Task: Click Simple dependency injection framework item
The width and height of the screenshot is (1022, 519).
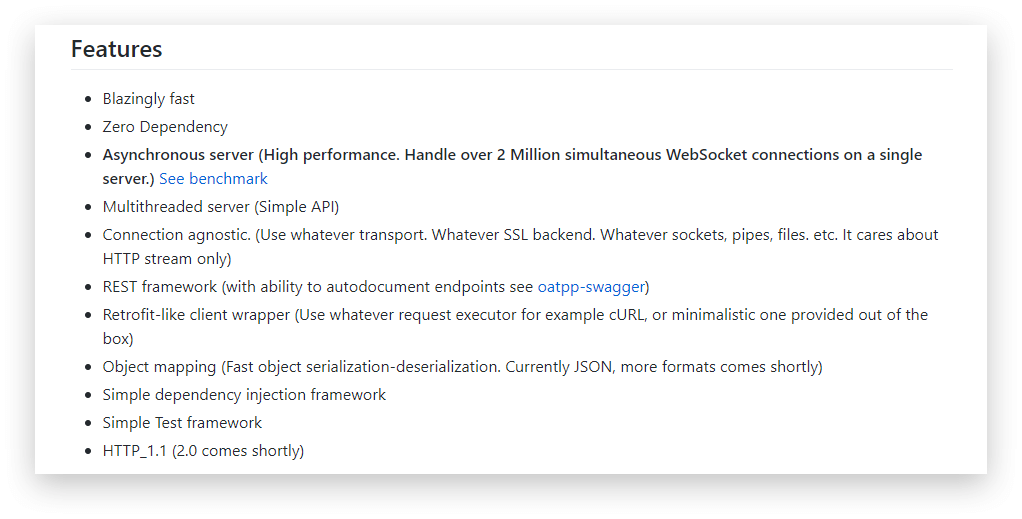Action: [x=244, y=395]
